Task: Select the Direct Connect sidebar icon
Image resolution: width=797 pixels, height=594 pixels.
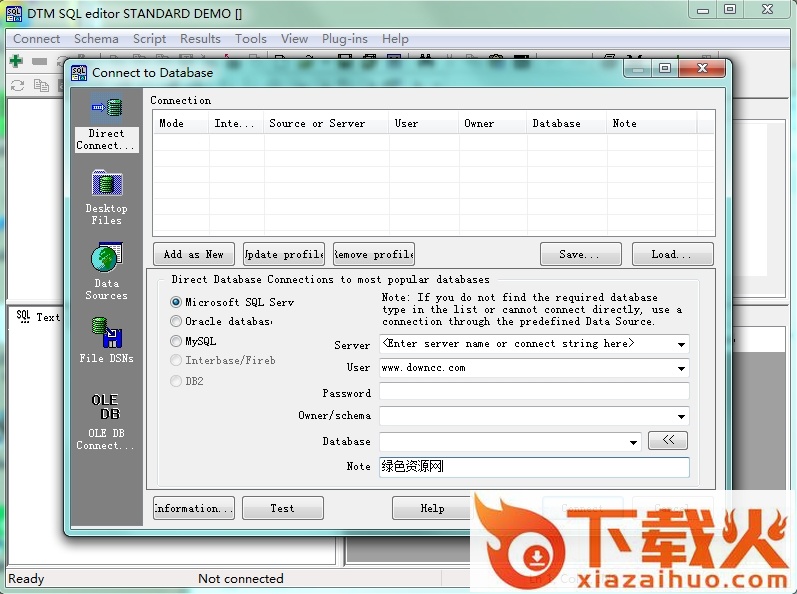Action: [107, 122]
